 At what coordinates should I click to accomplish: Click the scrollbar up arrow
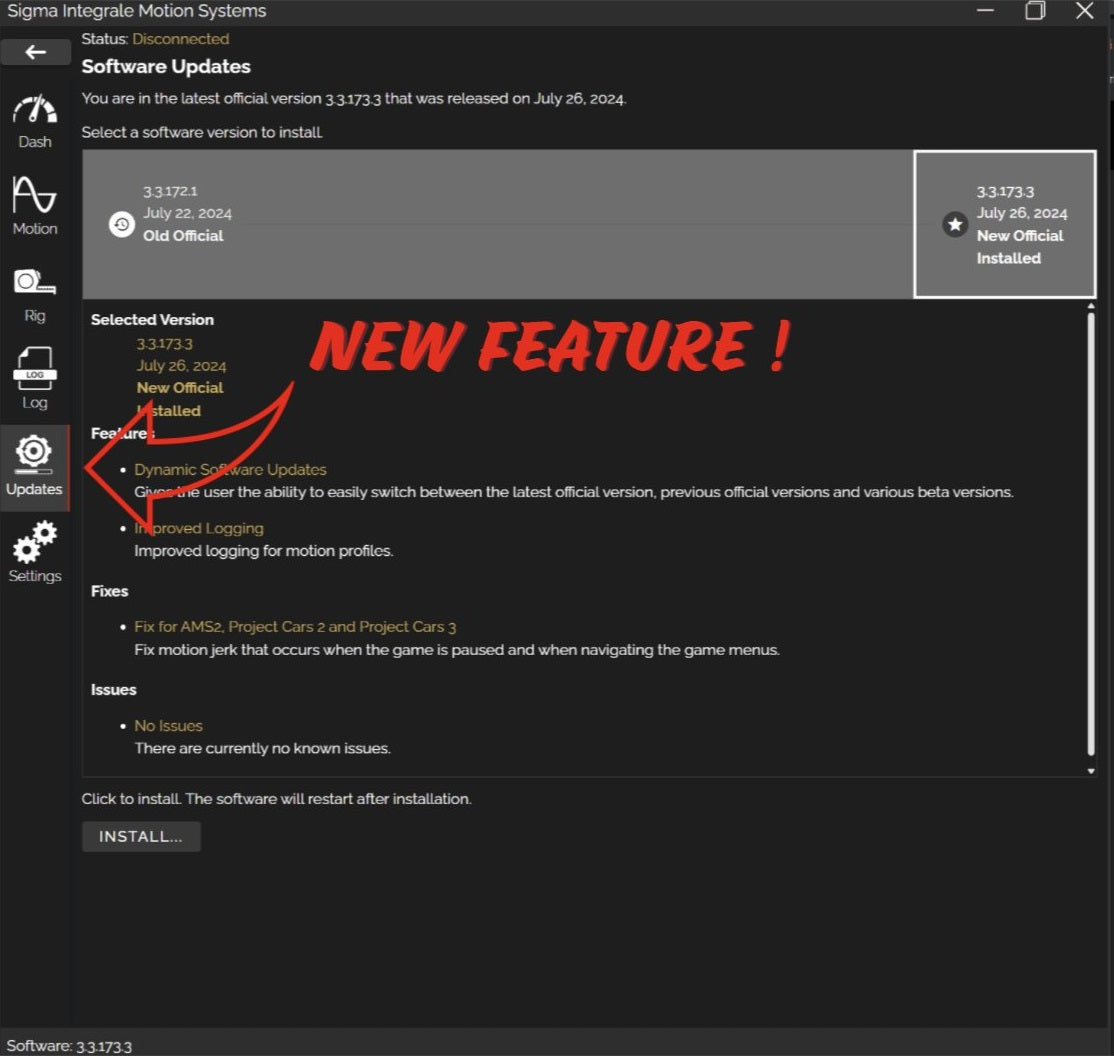[x=1090, y=313]
